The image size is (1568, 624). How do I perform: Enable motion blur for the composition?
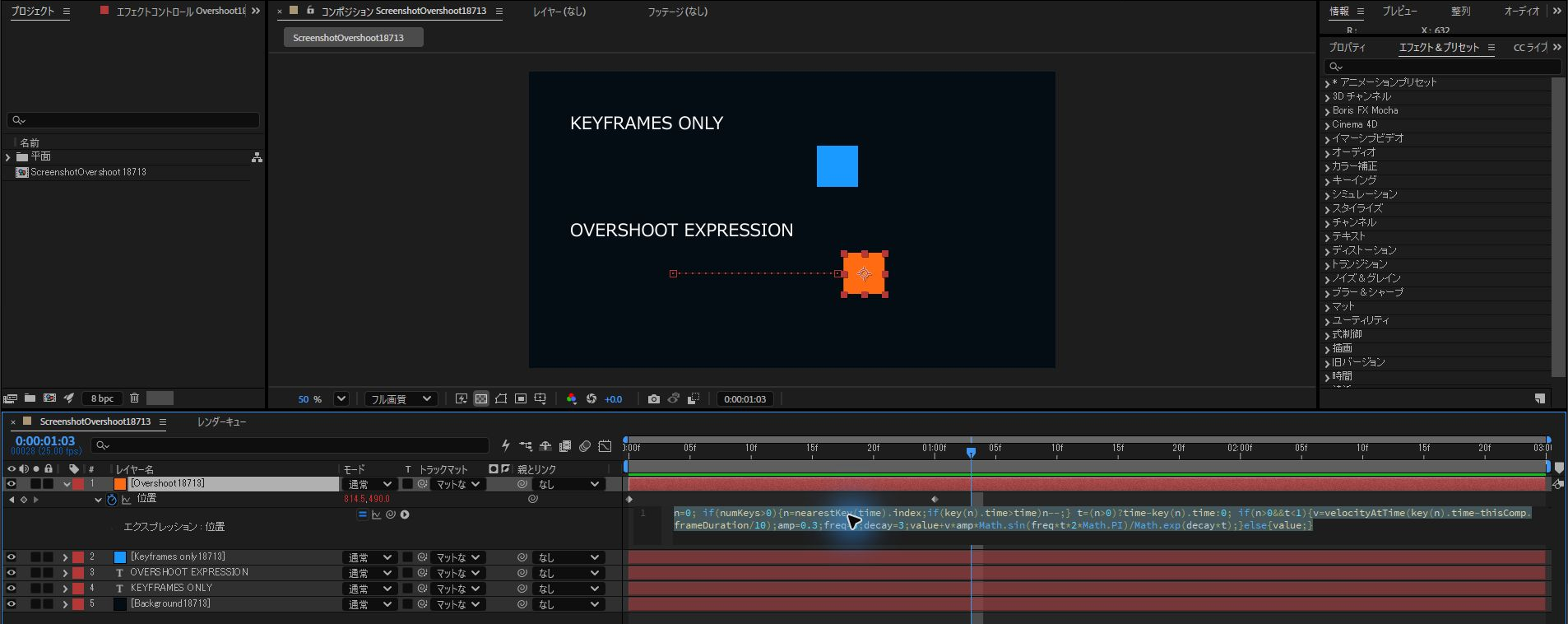(585, 446)
